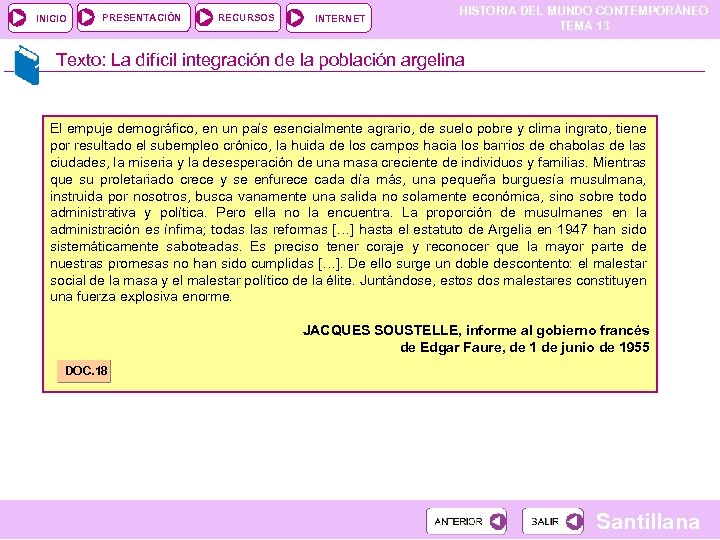Open the INTERNET section
This screenshot has height=540, width=720.
tap(329, 18)
